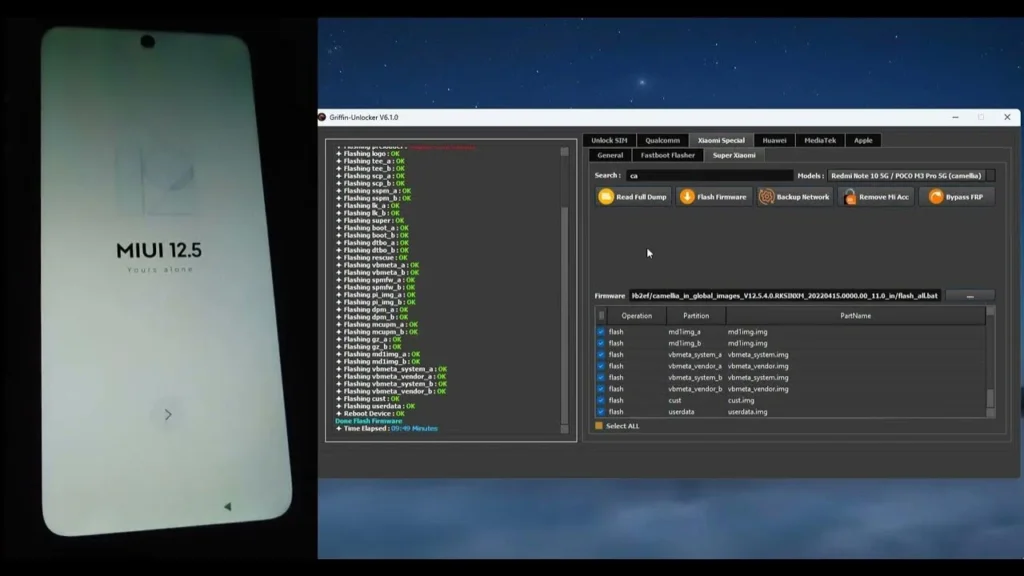1024x576 pixels.
Task: Click the Search field containing 'ca'
Action: [x=709, y=176]
